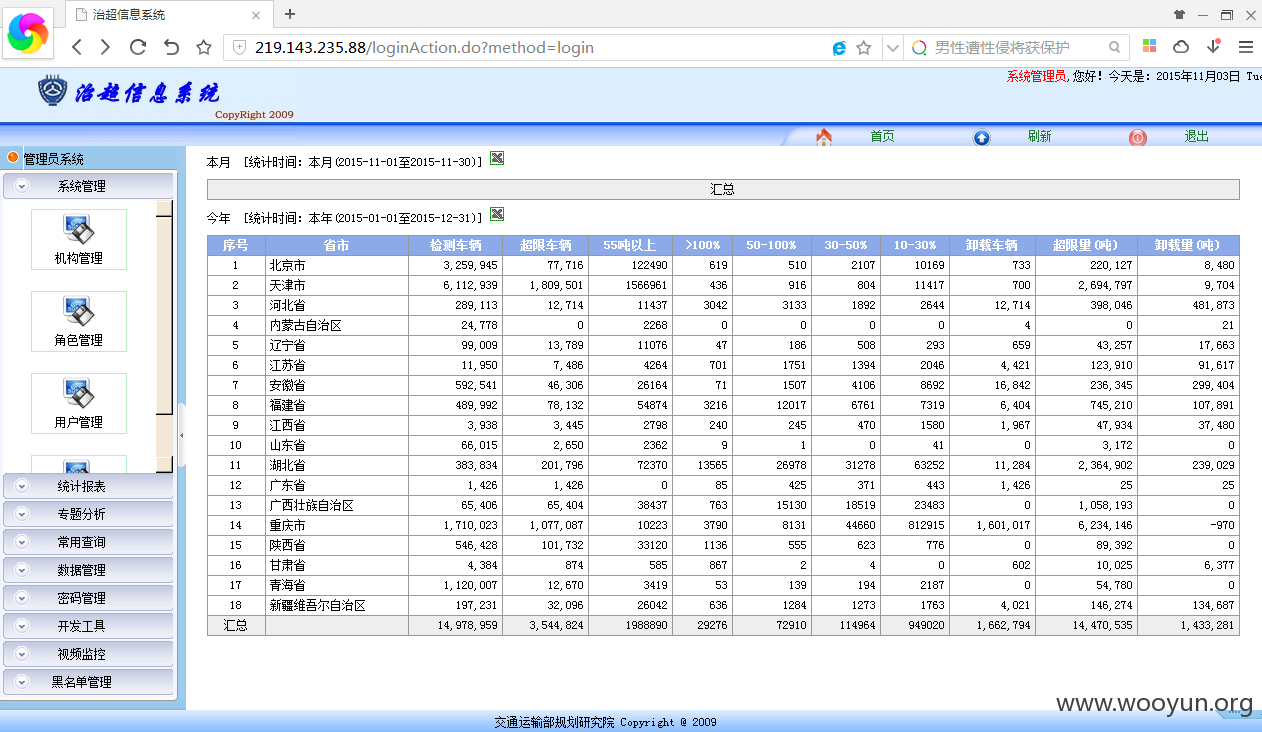Select the 广西壮族自治区 row cell
The height and width of the screenshot is (732, 1262).
coord(337,506)
